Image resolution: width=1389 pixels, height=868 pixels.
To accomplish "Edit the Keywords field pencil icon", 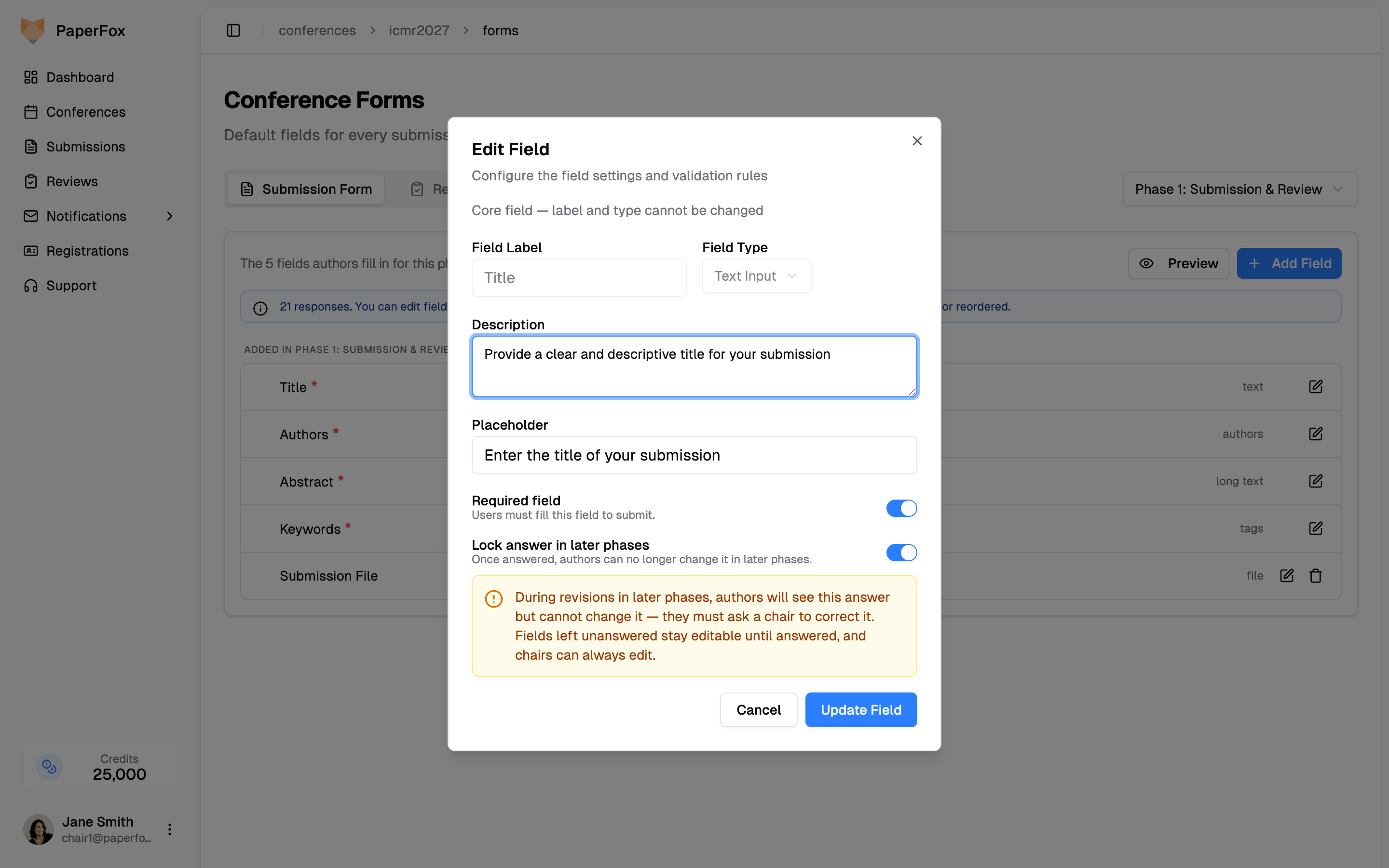I will (1316, 528).
